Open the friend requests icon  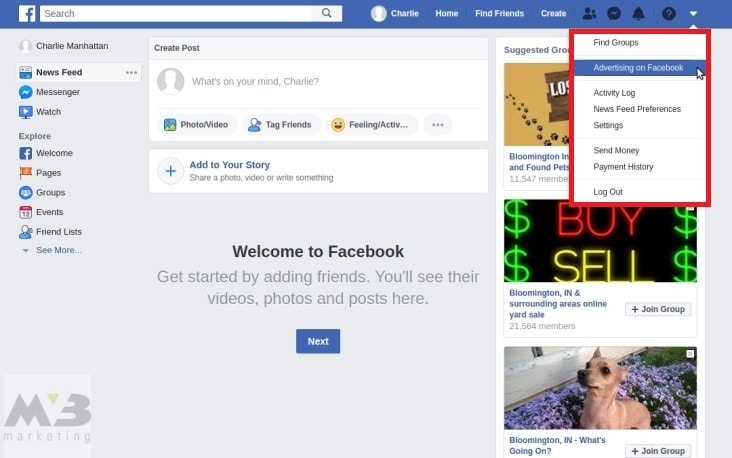[x=589, y=14]
